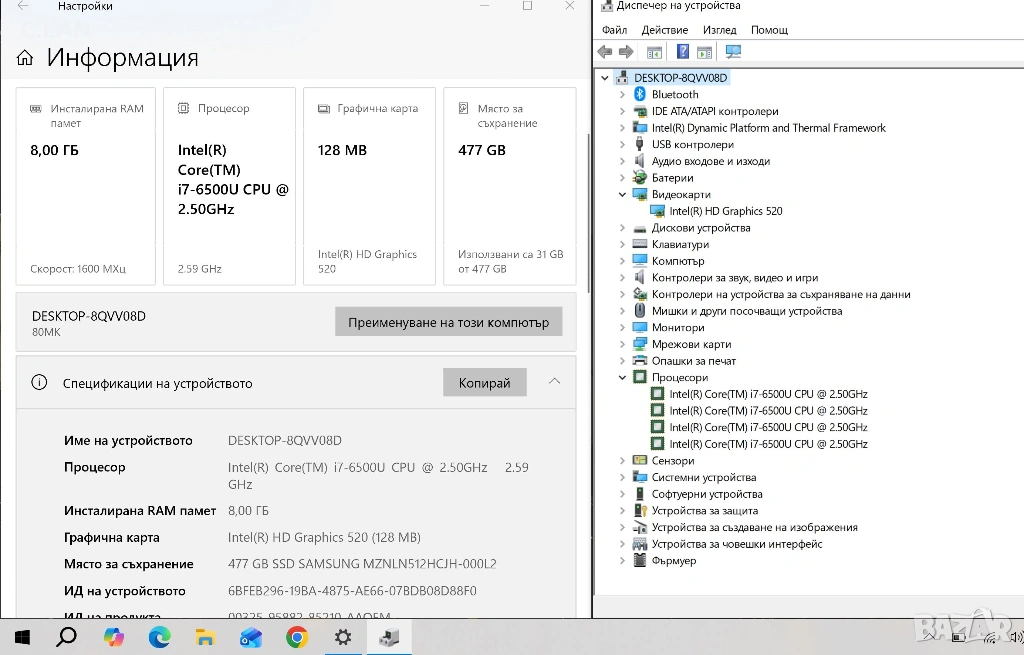Click the Help icon in Device Manager toolbar
1024x655 pixels.
pyautogui.click(x=683, y=52)
